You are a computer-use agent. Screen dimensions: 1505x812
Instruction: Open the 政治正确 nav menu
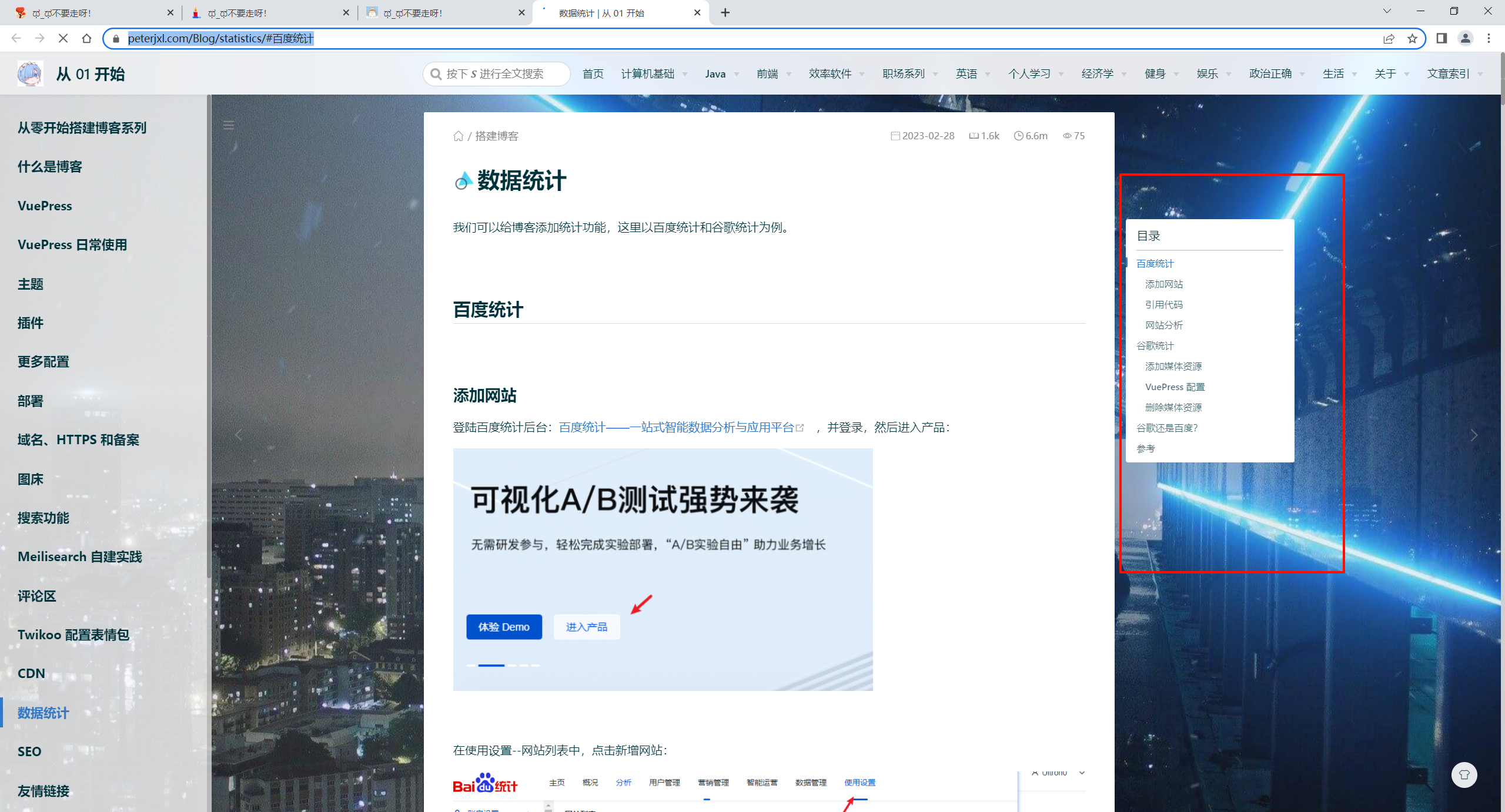[1277, 74]
